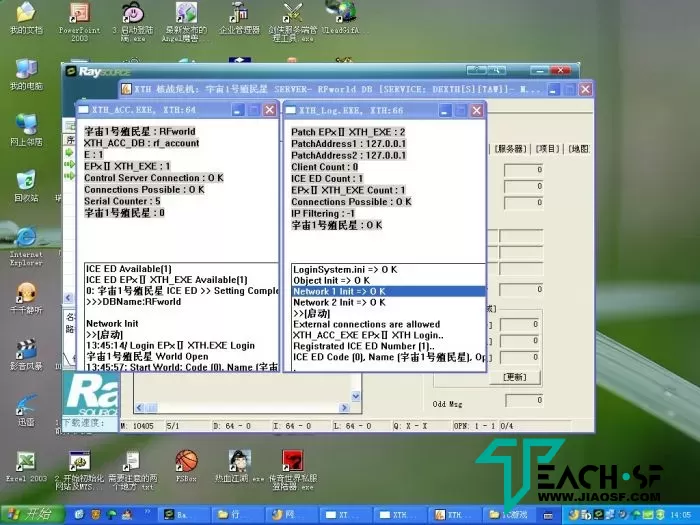Launch the 迅雷 download shortcut
Image resolution: width=700 pixels, height=525 pixels.
point(26,410)
